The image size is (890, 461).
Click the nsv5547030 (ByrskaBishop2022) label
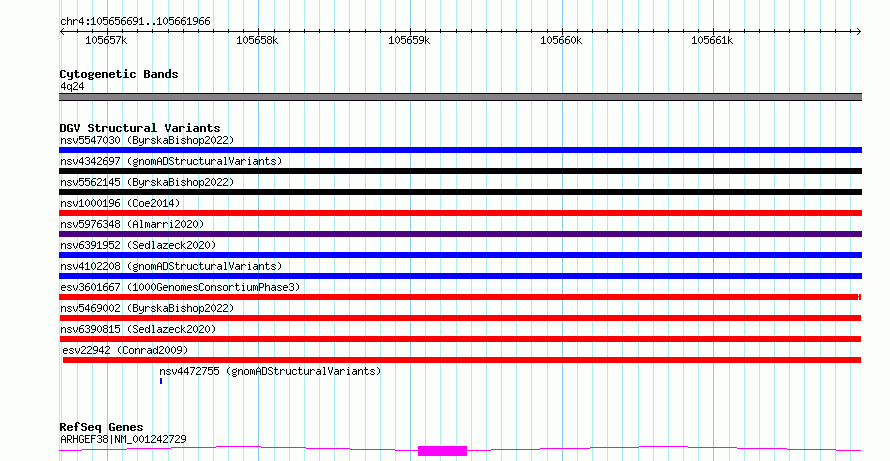147,140
